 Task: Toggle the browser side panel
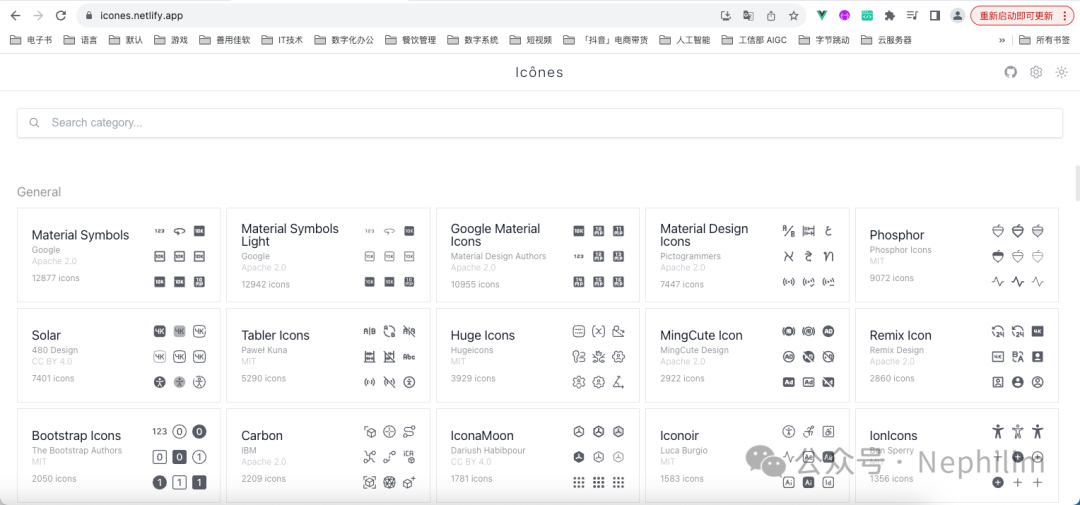[x=935, y=15]
